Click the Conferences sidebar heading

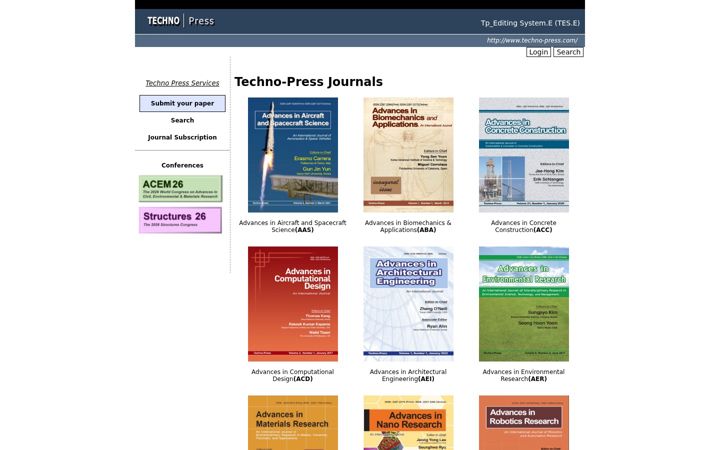coord(182,165)
